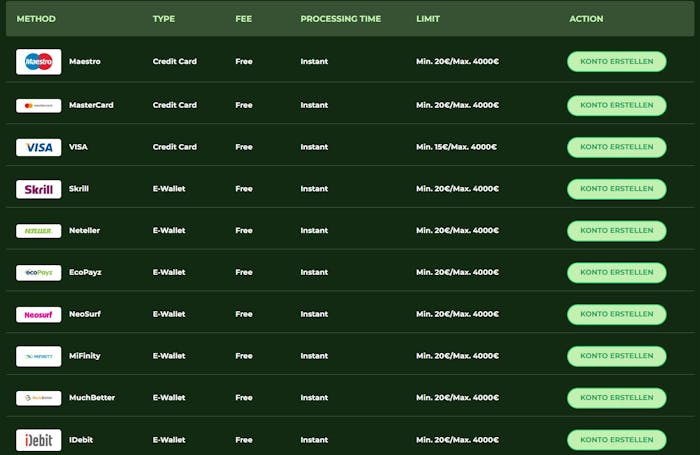Image resolution: width=700 pixels, height=455 pixels.
Task: Select the EcoPayz method name
Action: (x=85, y=272)
